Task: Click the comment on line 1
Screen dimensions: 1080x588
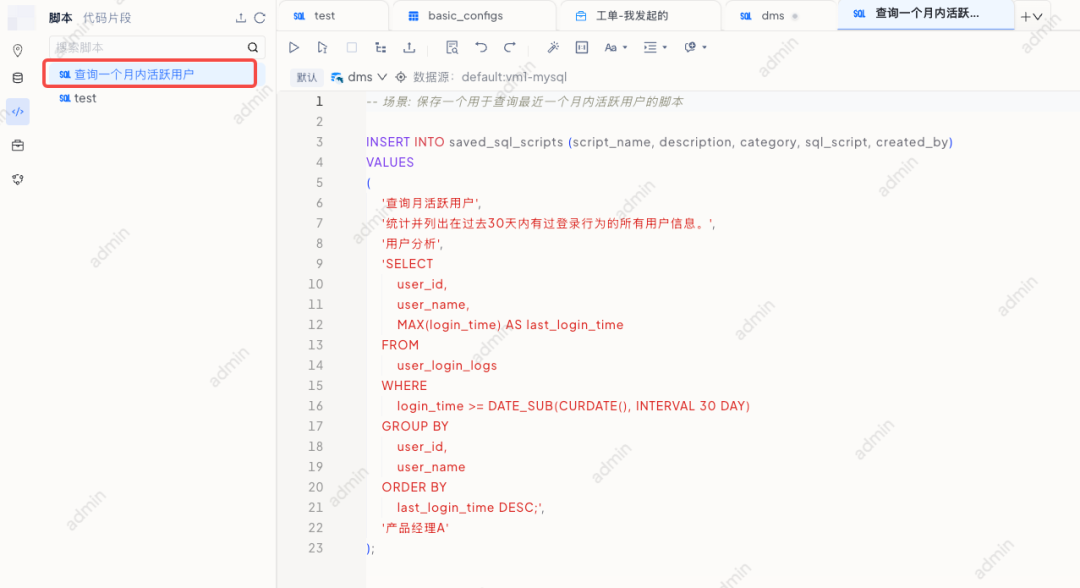Action: click(524, 102)
